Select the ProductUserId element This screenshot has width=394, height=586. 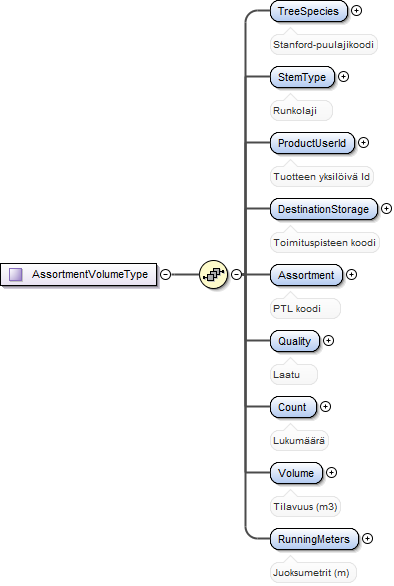(x=312, y=143)
